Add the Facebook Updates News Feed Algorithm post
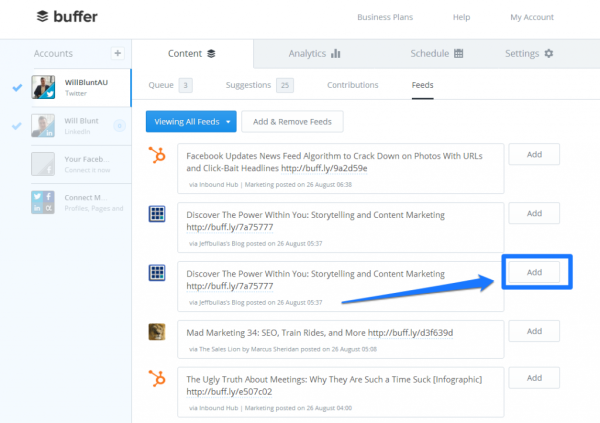 (534, 154)
